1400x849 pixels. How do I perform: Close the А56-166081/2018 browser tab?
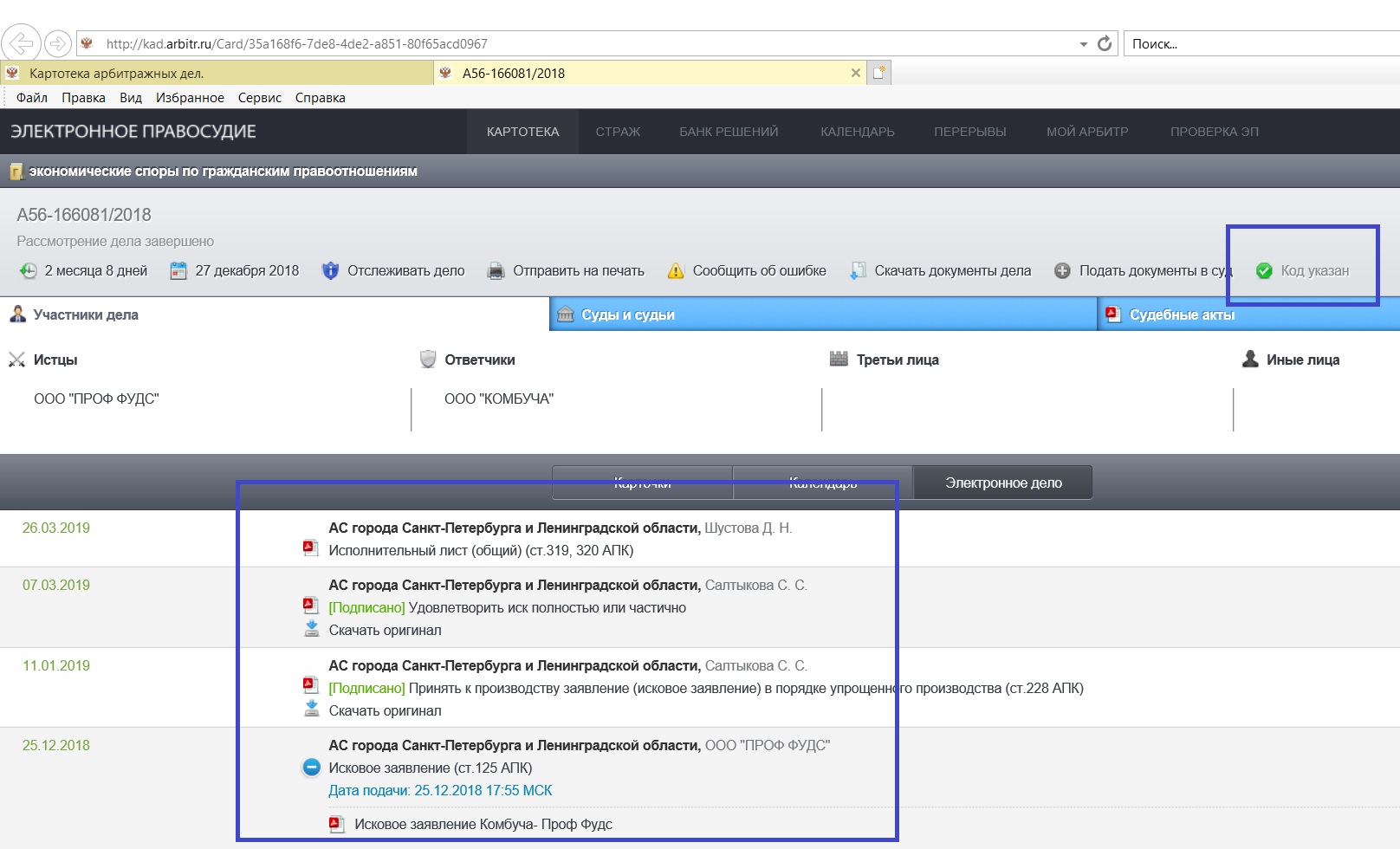[x=856, y=73]
